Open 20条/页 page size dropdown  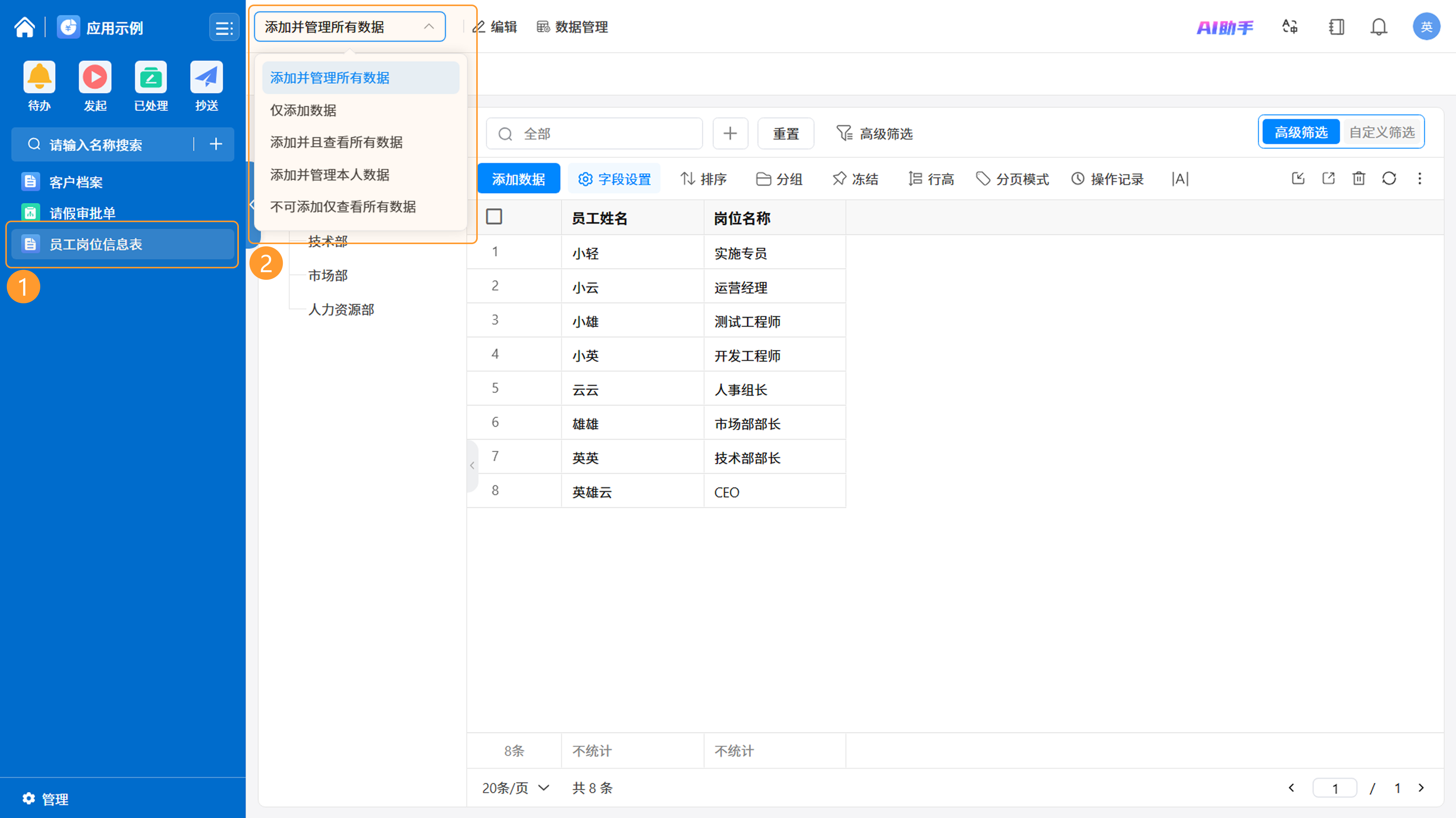point(516,788)
